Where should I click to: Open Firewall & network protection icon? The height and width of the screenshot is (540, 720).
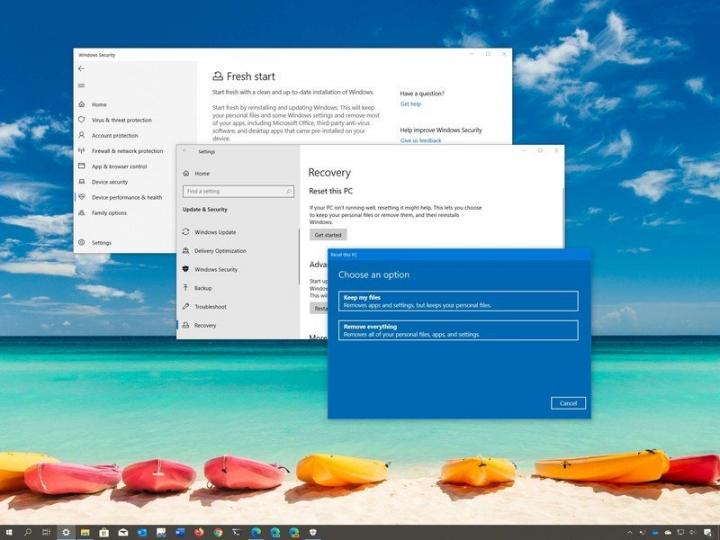tap(82, 151)
